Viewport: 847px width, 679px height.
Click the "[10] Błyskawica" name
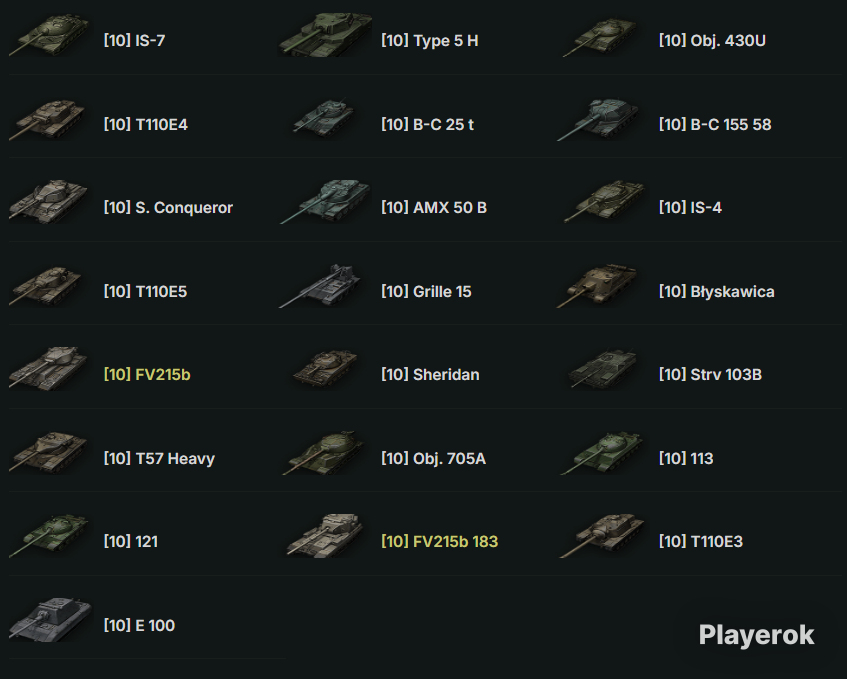coord(717,292)
